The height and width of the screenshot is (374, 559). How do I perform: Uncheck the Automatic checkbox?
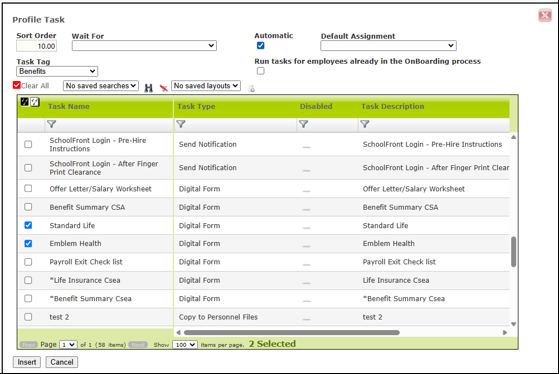click(x=261, y=45)
